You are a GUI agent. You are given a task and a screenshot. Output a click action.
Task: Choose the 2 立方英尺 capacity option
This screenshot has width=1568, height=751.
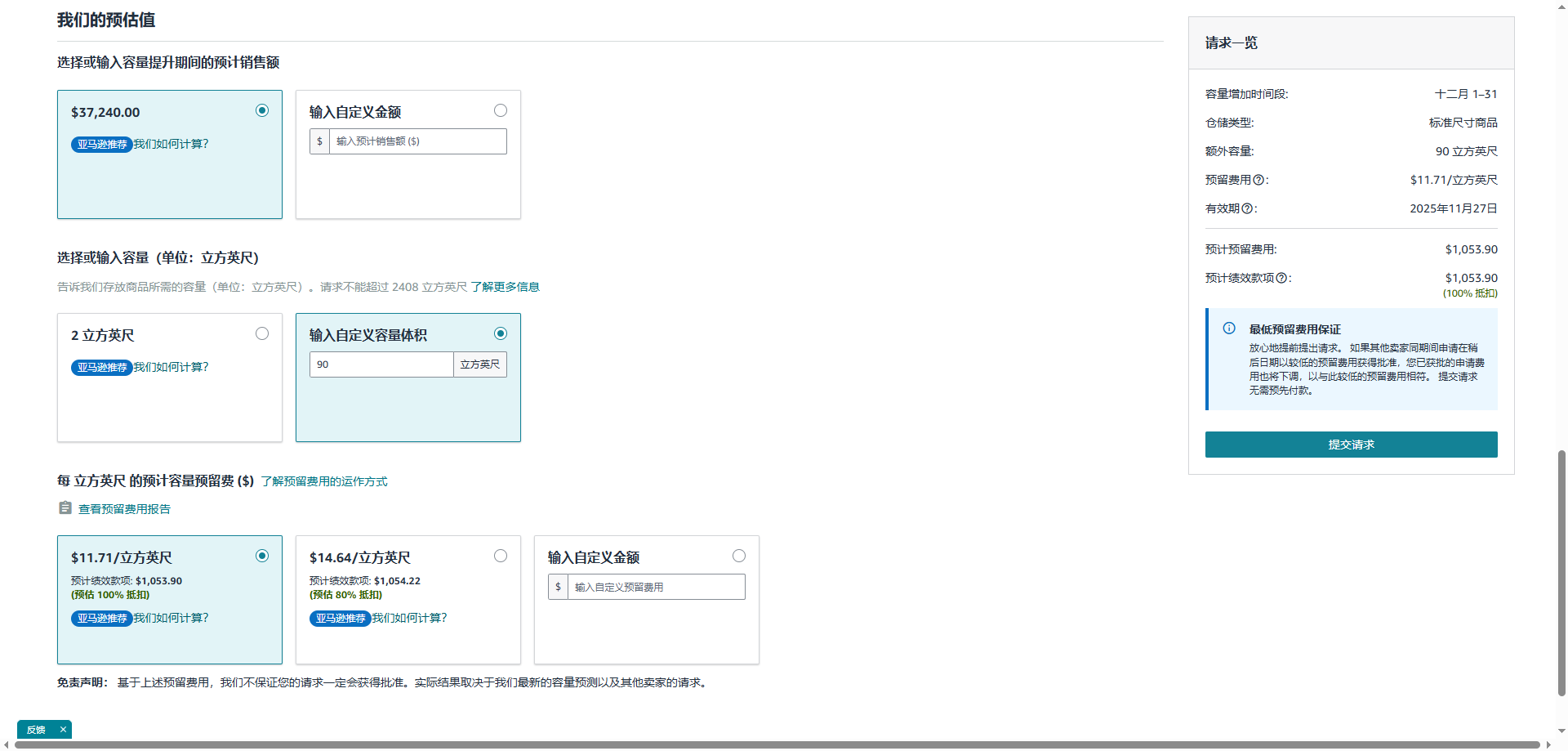tap(262, 333)
